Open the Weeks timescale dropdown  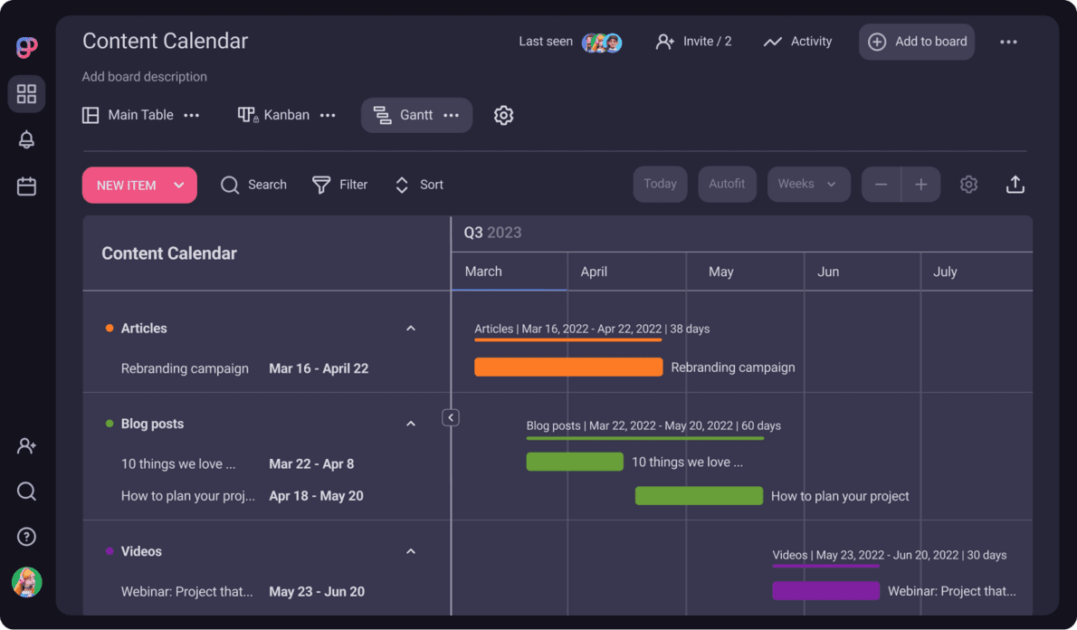(x=808, y=185)
